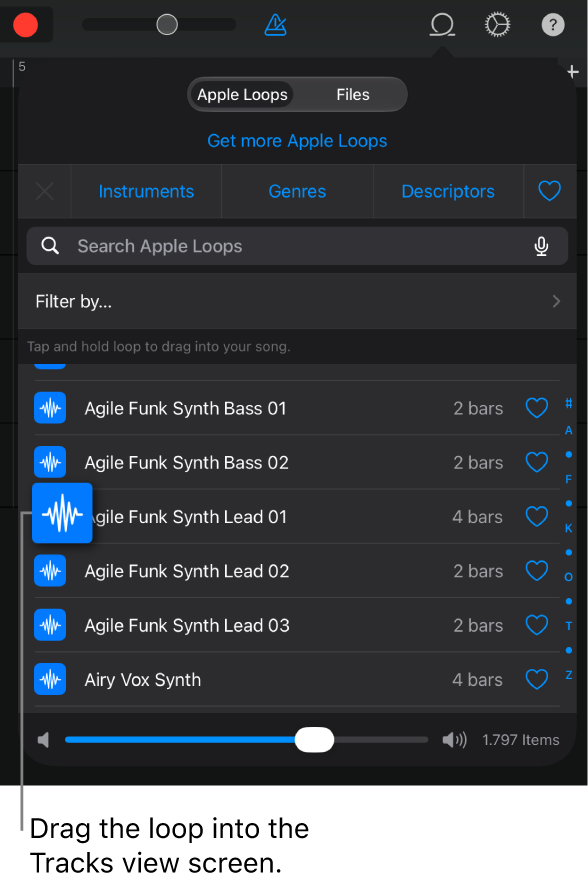This screenshot has width=588, height=892.
Task: Favorite Agile Funk Synth Bass 01
Action: click(x=536, y=408)
